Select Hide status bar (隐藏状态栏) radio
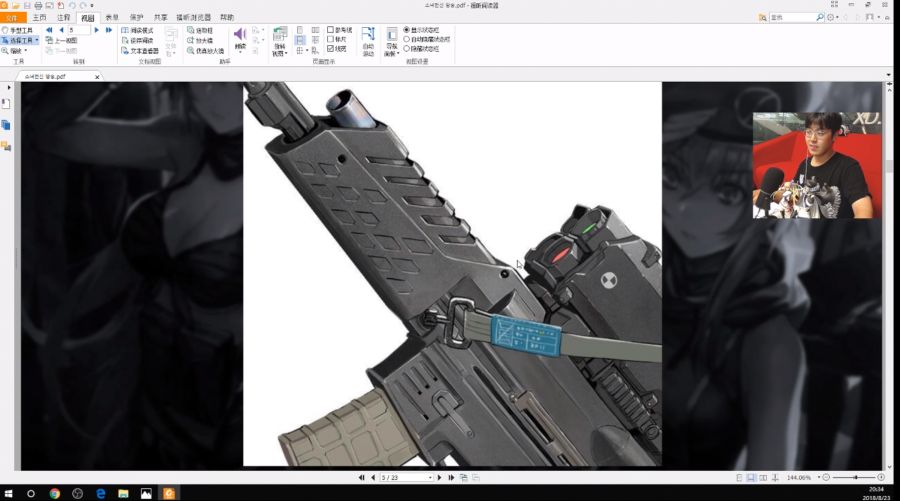900x501 pixels. [406, 49]
